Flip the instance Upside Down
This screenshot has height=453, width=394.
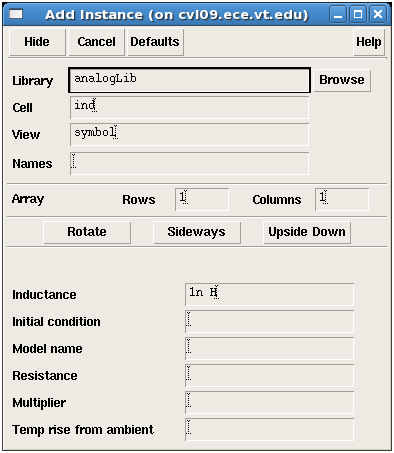pos(307,232)
